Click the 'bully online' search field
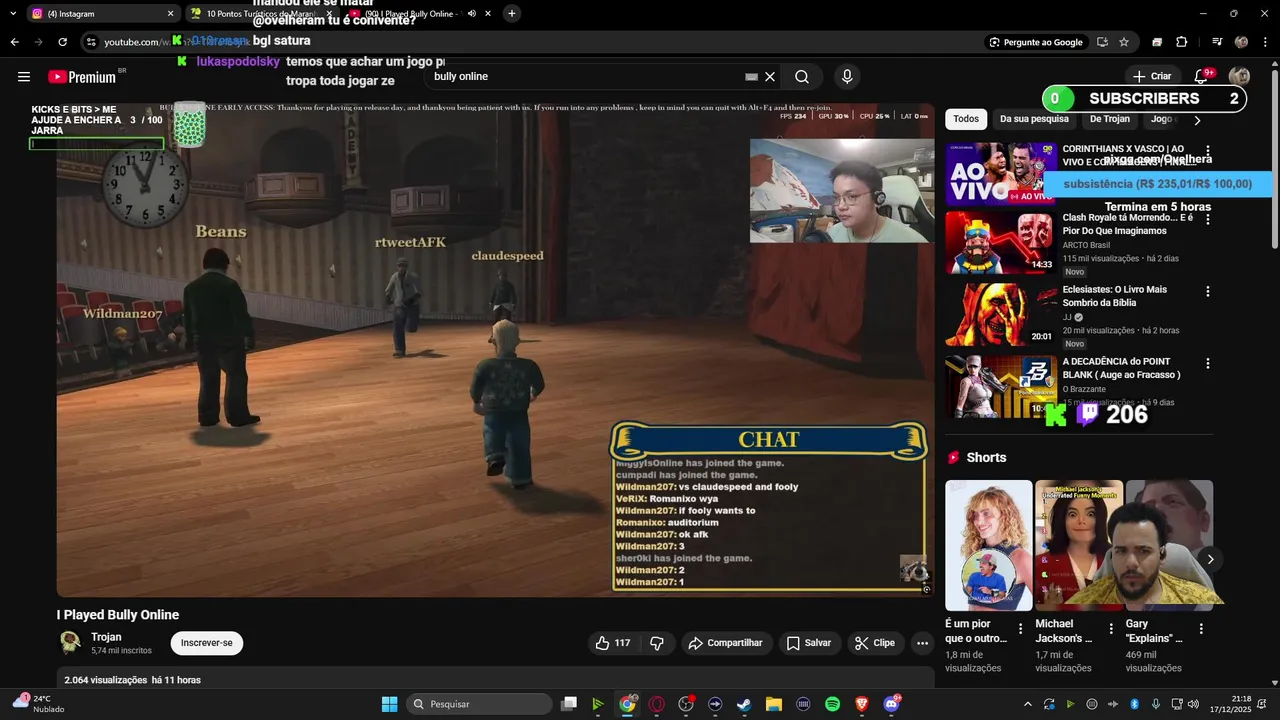The image size is (1280, 720). (x=585, y=77)
